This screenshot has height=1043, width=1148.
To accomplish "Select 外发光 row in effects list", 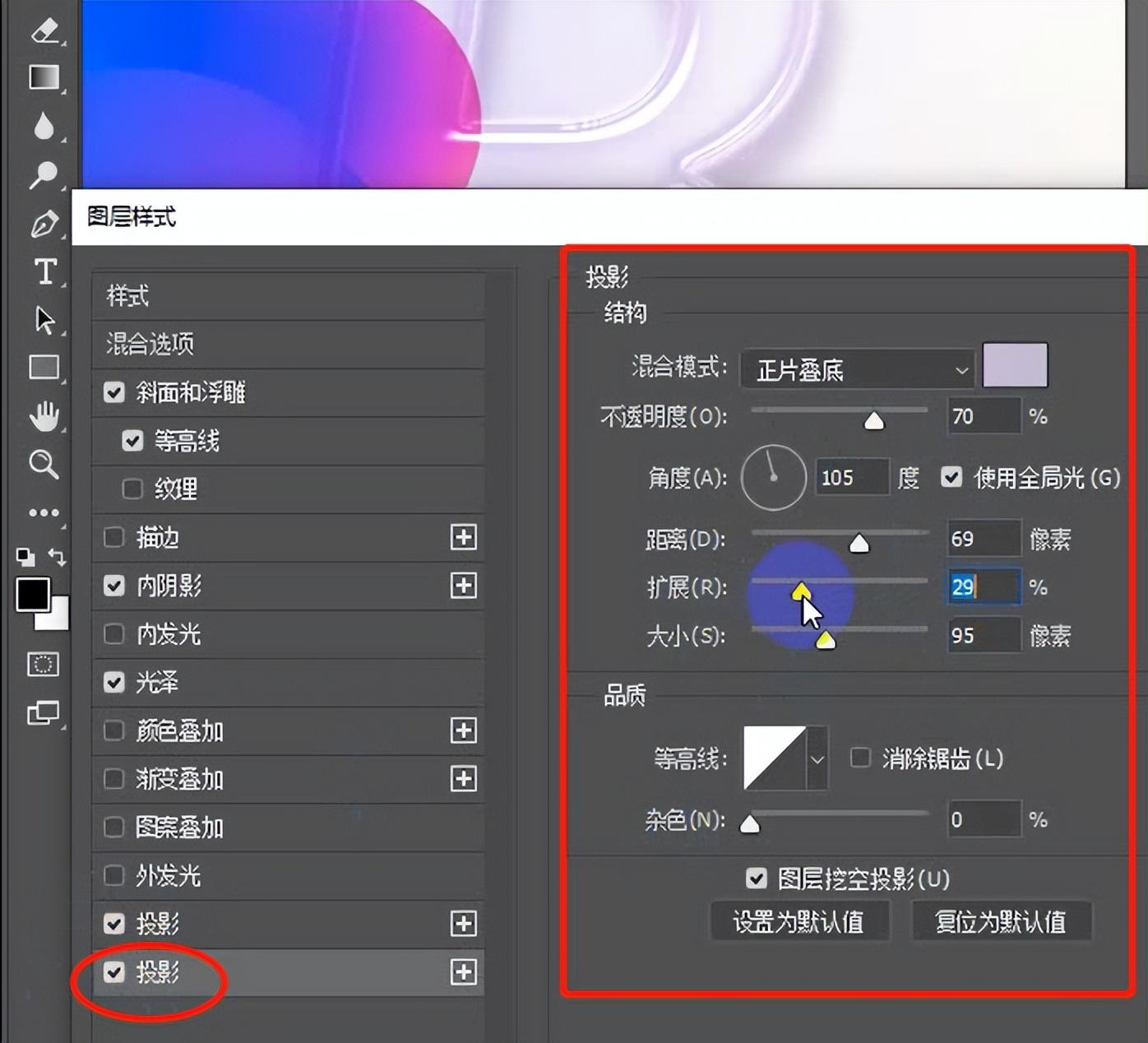I will pos(289,875).
